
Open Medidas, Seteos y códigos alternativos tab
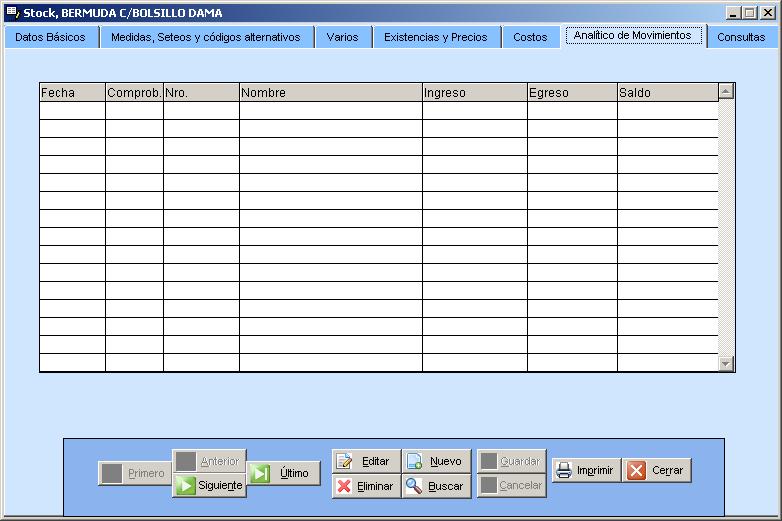(207, 37)
